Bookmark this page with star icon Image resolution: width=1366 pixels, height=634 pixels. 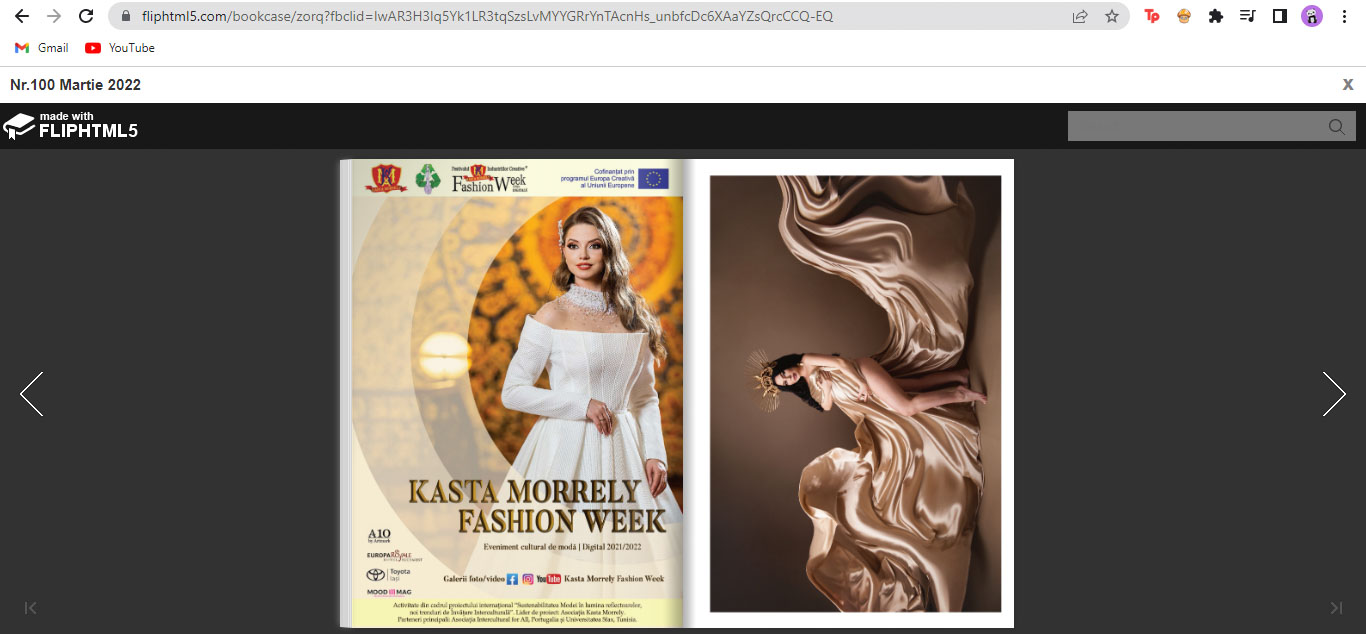(x=1112, y=16)
